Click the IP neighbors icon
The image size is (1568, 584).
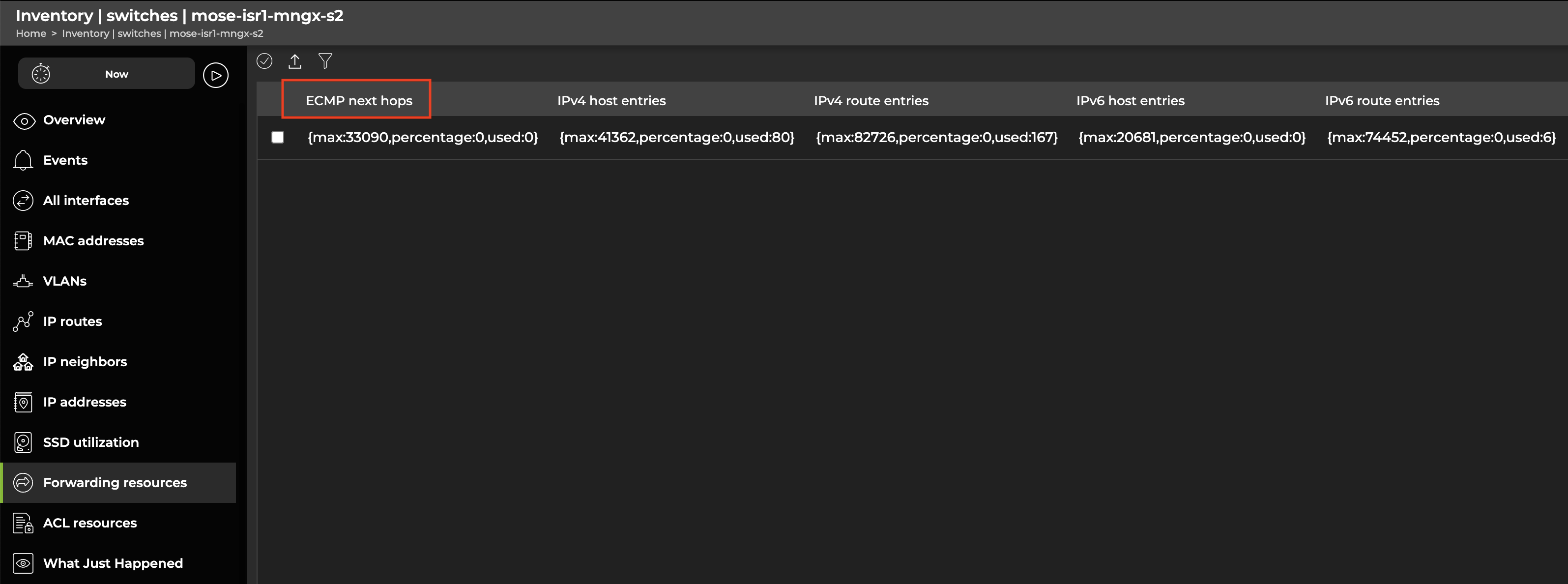coord(23,362)
